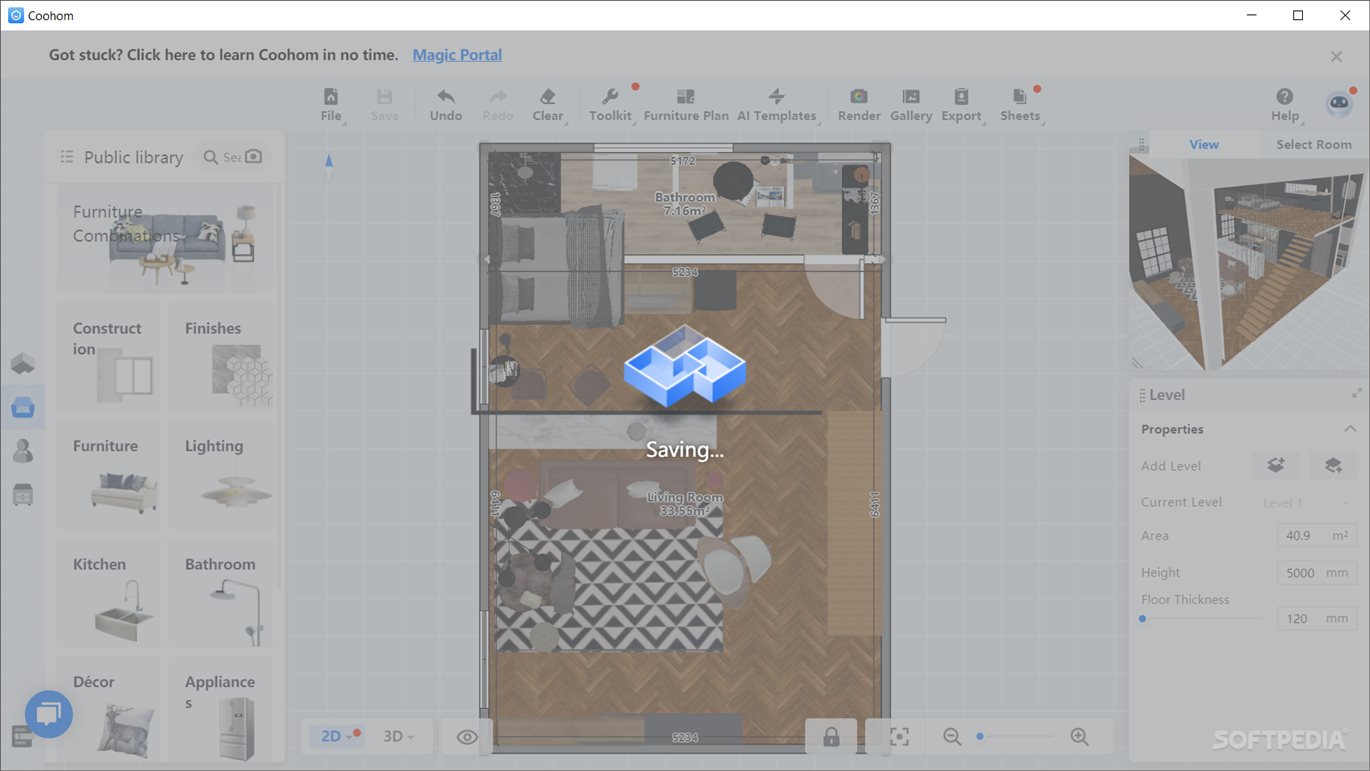The image size is (1370, 771).
Task: Redo the last action
Action: (498, 104)
